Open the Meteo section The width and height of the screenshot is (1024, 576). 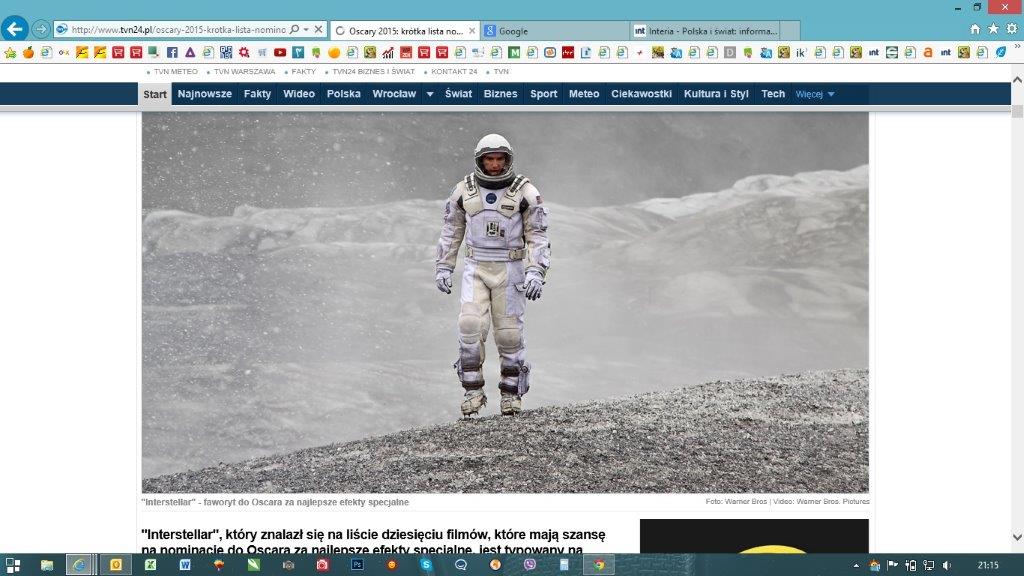(x=584, y=94)
